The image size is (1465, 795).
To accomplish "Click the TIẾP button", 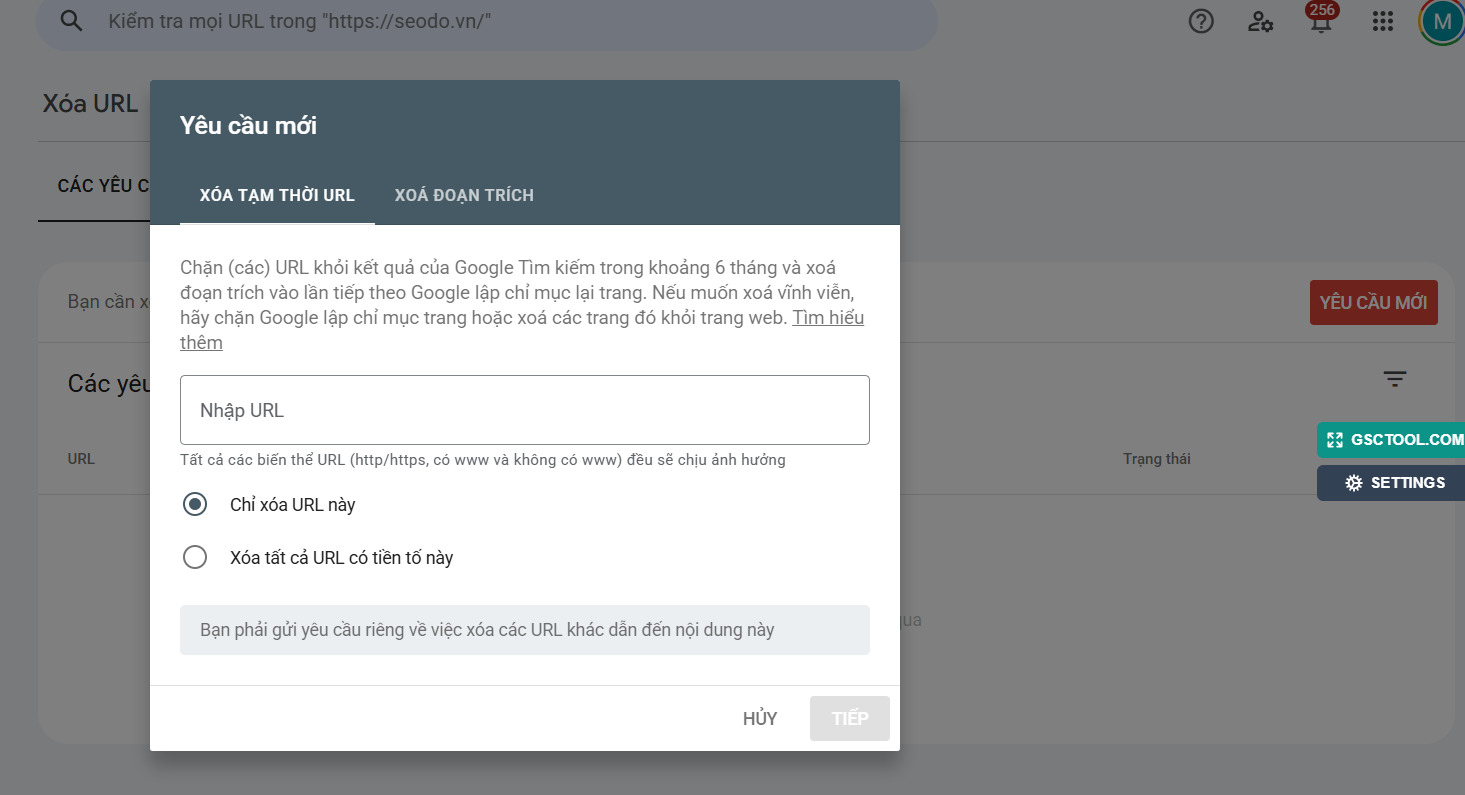I will click(x=850, y=718).
